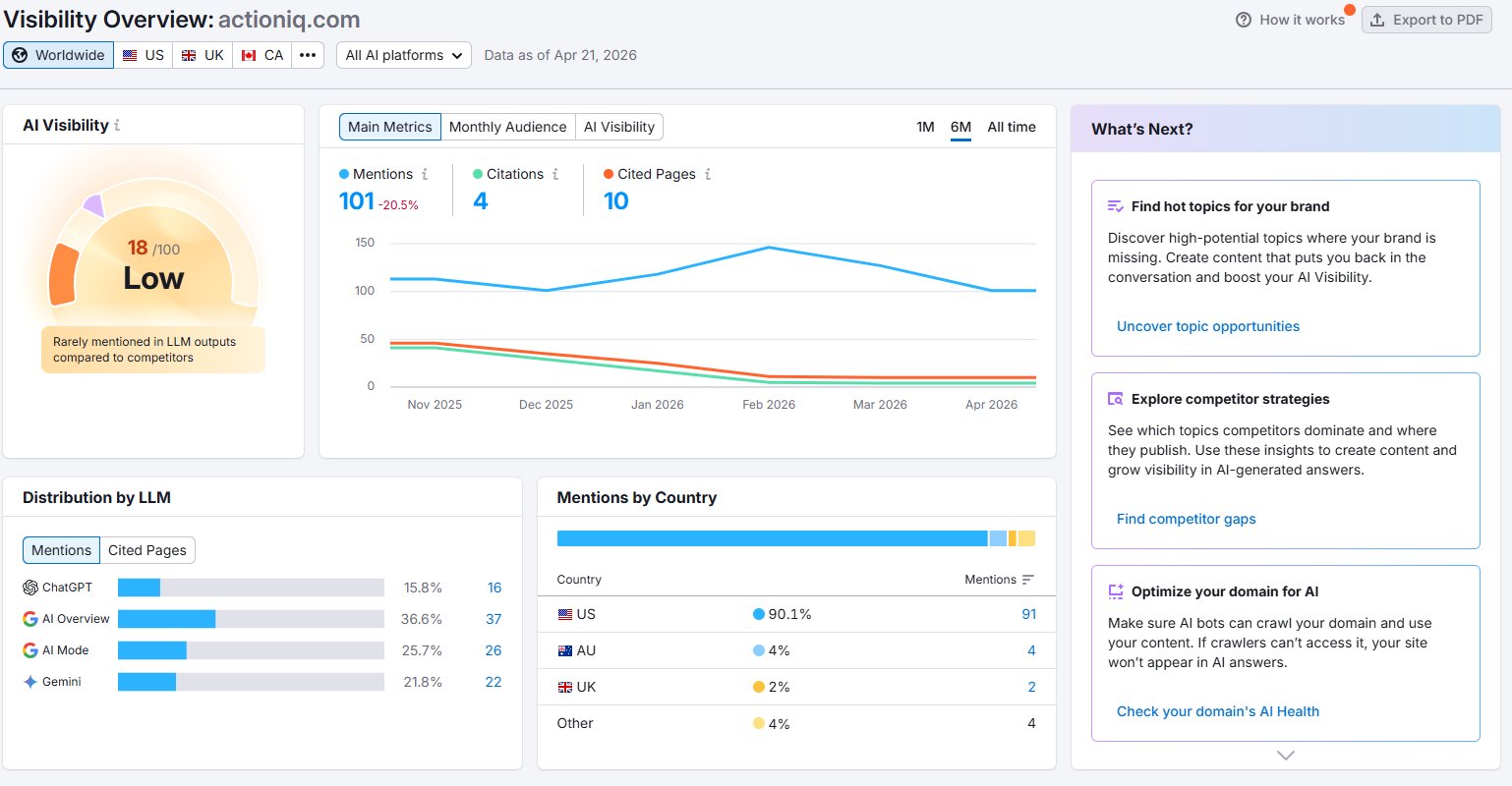
Task: Select the Worldwide region filter
Action: (x=59, y=55)
